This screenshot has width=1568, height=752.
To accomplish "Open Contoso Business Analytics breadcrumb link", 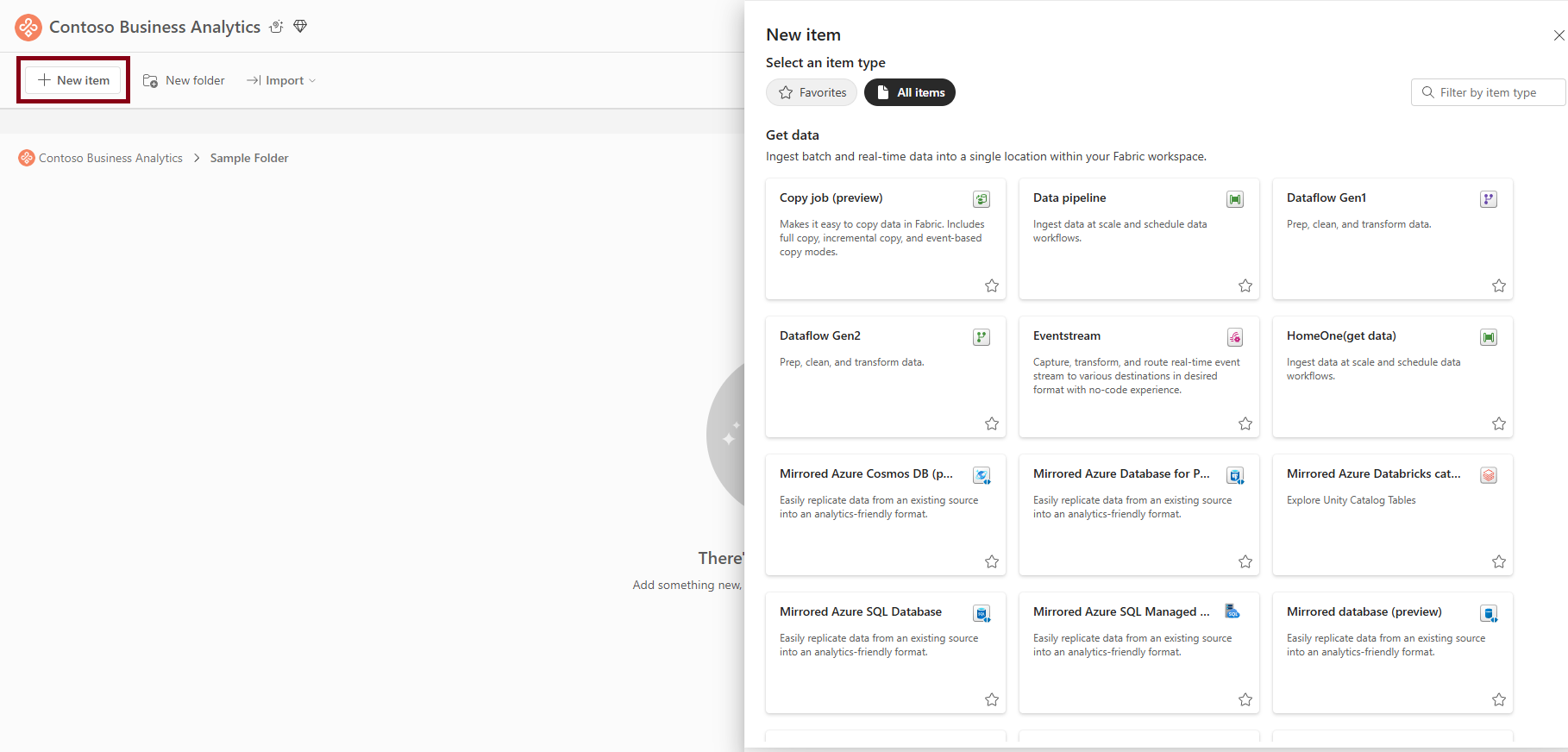I will [x=110, y=158].
